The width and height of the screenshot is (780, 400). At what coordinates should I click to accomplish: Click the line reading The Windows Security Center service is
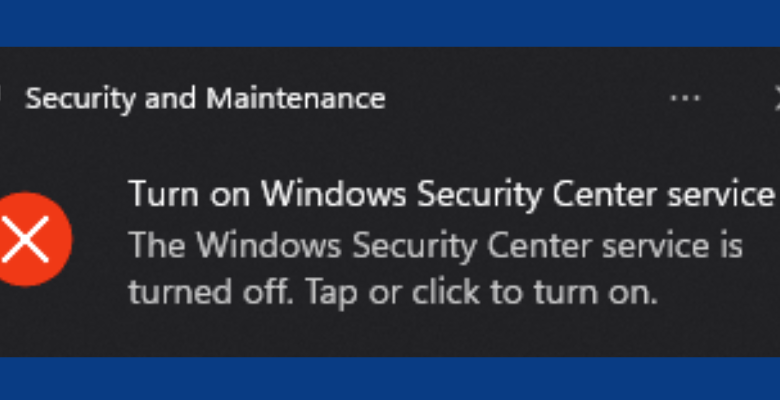pyautogui.click(x=435, y=244)
